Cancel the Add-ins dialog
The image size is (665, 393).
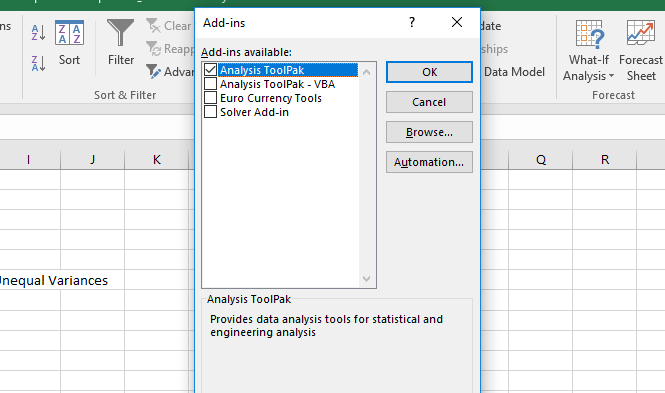[x=429, y=102]
